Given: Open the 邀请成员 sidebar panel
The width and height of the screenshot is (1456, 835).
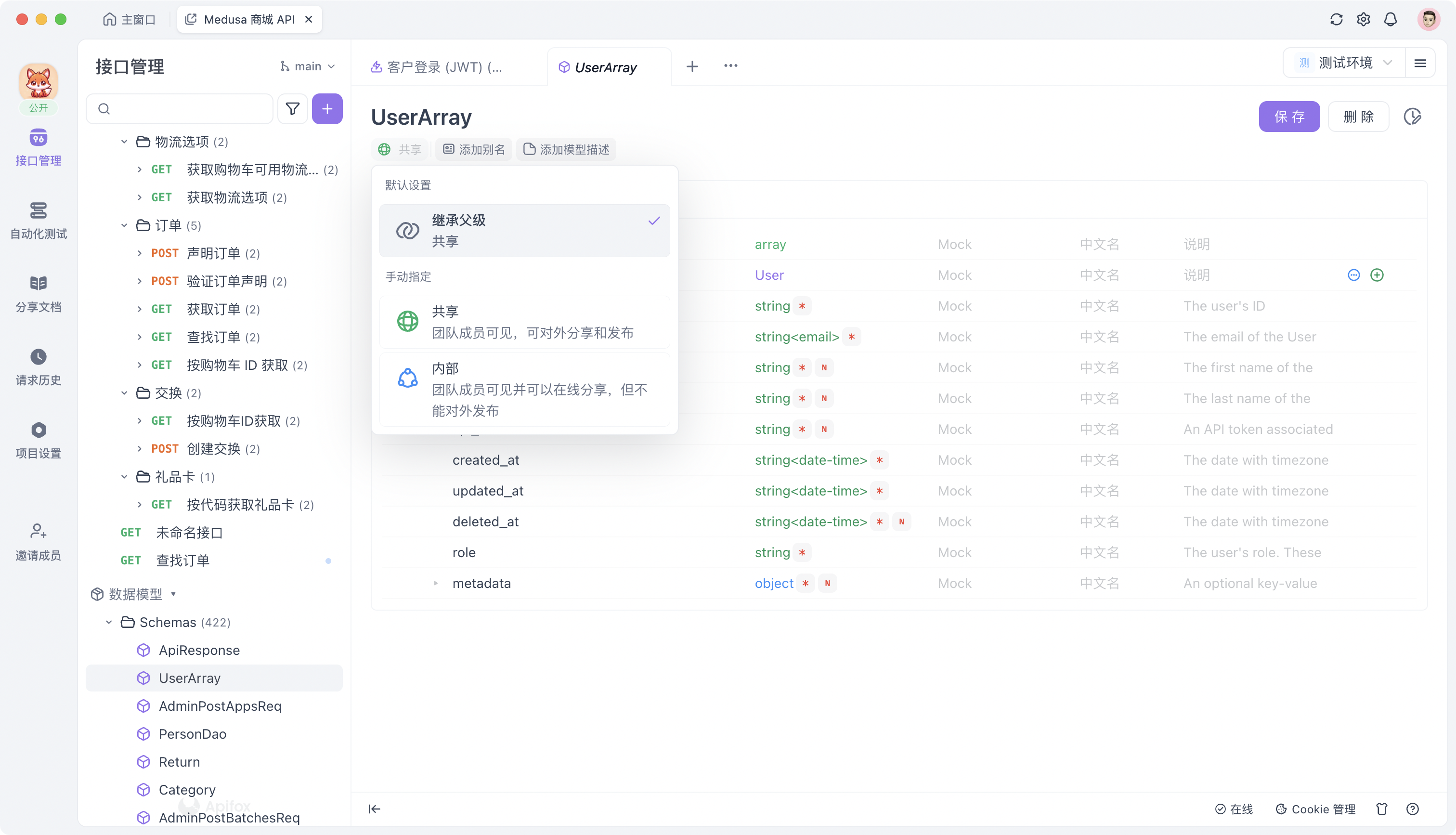Looking at the screenshot, I should click(x=38, y=541).
